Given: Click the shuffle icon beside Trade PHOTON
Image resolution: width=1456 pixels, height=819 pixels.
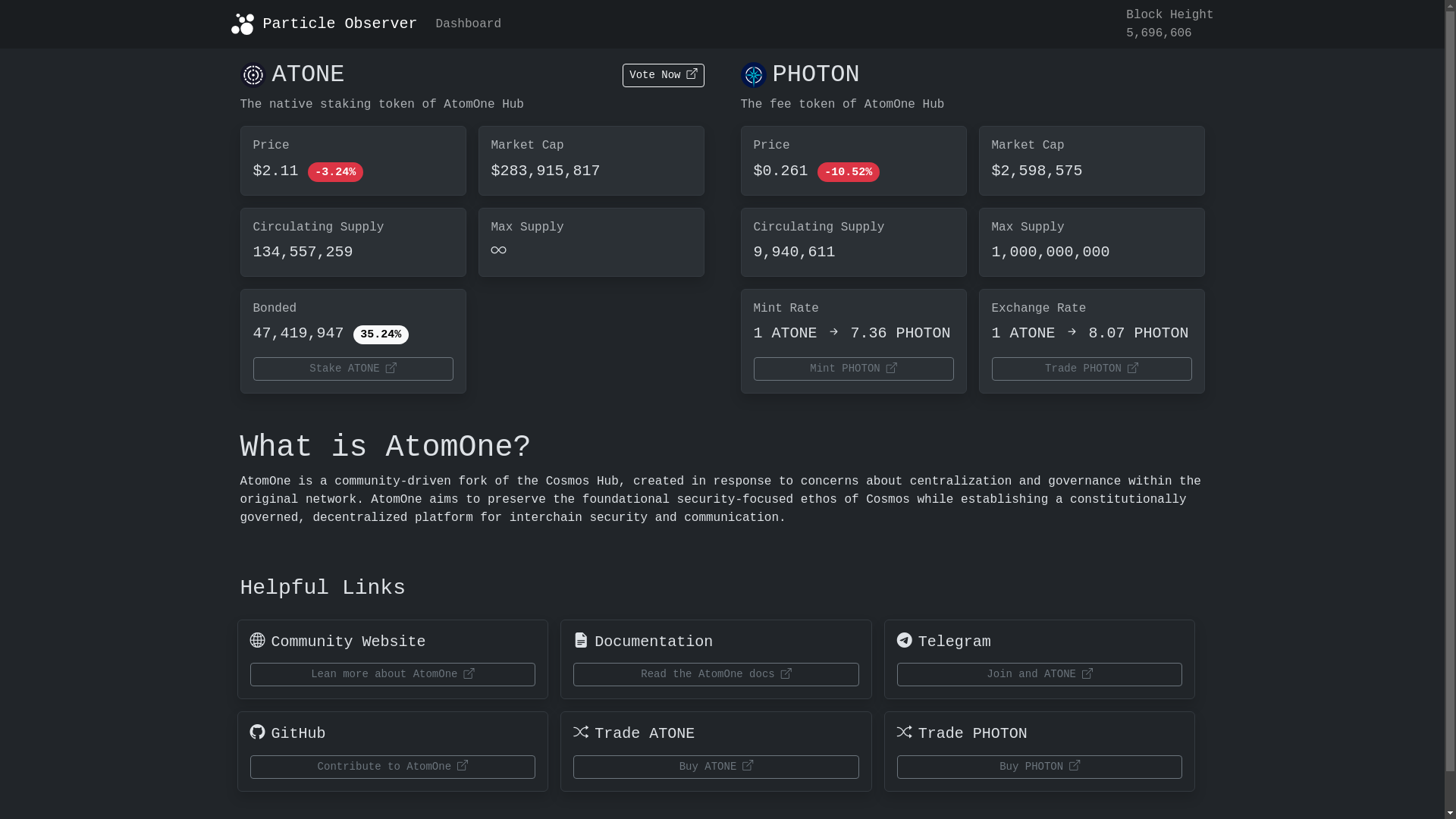Looking at the screenshot, I should coord(904,732).
